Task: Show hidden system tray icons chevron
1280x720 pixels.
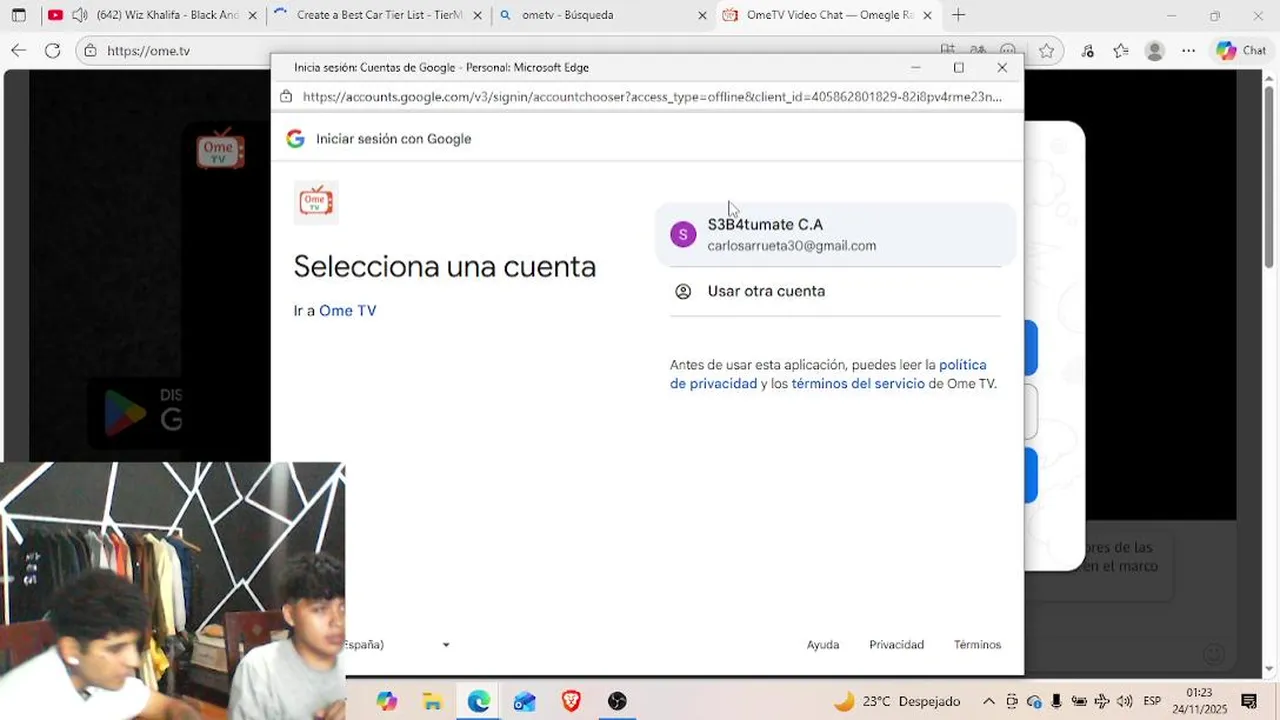Action: [x=989, y=701]
